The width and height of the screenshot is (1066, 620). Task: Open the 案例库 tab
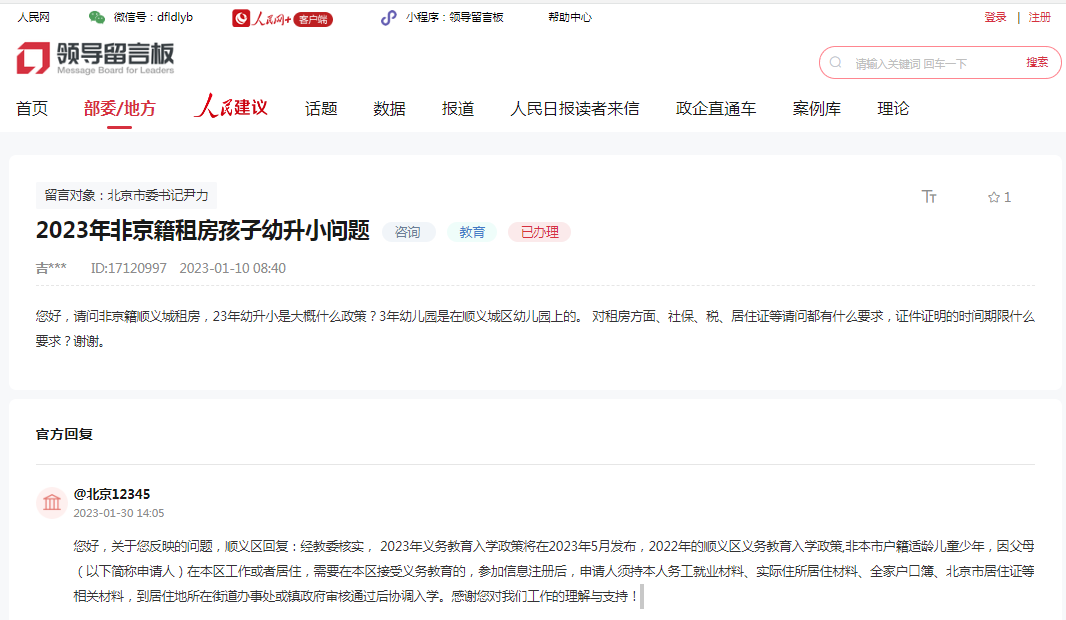(816, 109)
